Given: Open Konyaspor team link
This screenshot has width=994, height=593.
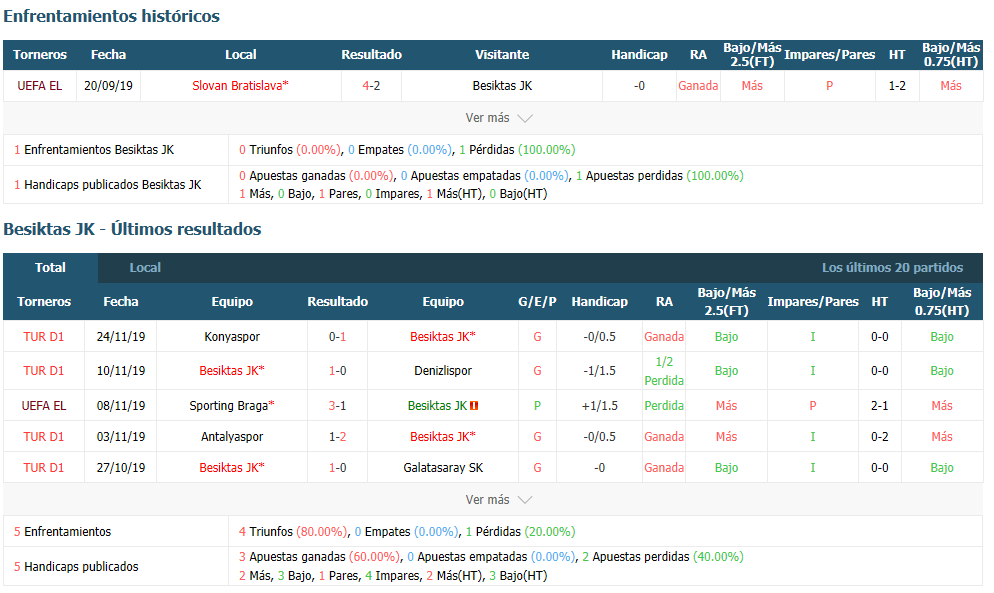Looking at the screenshot, I should pos(232,337).
